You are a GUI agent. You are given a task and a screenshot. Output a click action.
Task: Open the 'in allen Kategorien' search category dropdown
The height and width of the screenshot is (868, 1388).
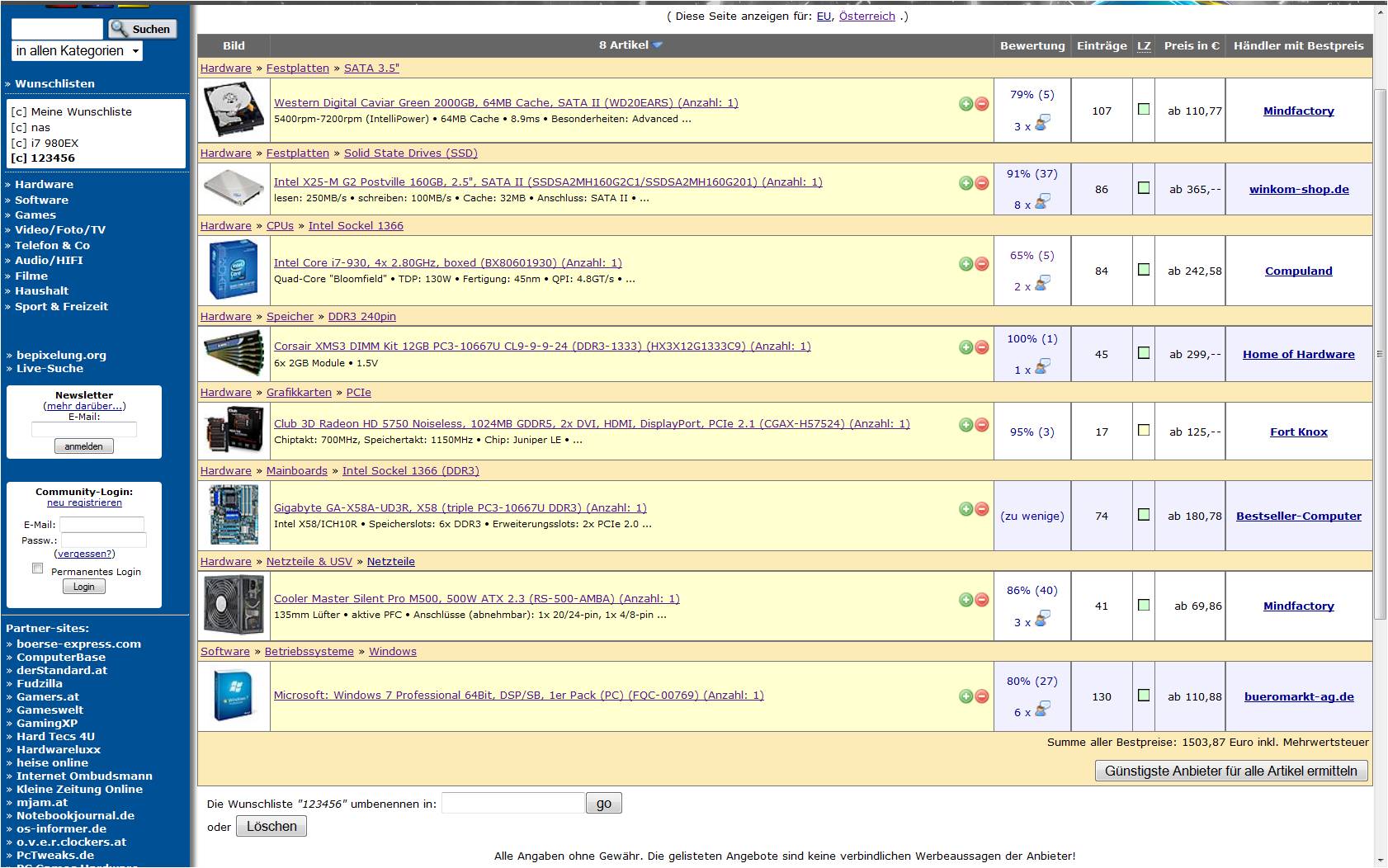(77, 51)
